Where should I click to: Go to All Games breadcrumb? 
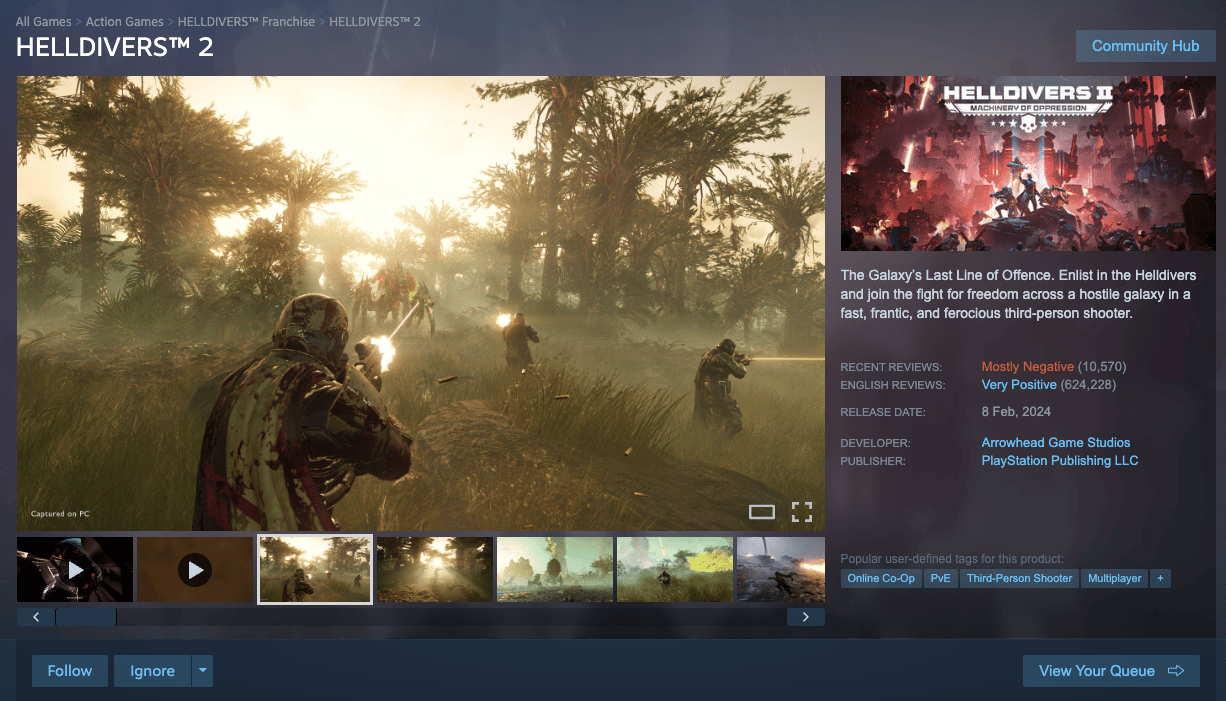(x=43, y=22)
